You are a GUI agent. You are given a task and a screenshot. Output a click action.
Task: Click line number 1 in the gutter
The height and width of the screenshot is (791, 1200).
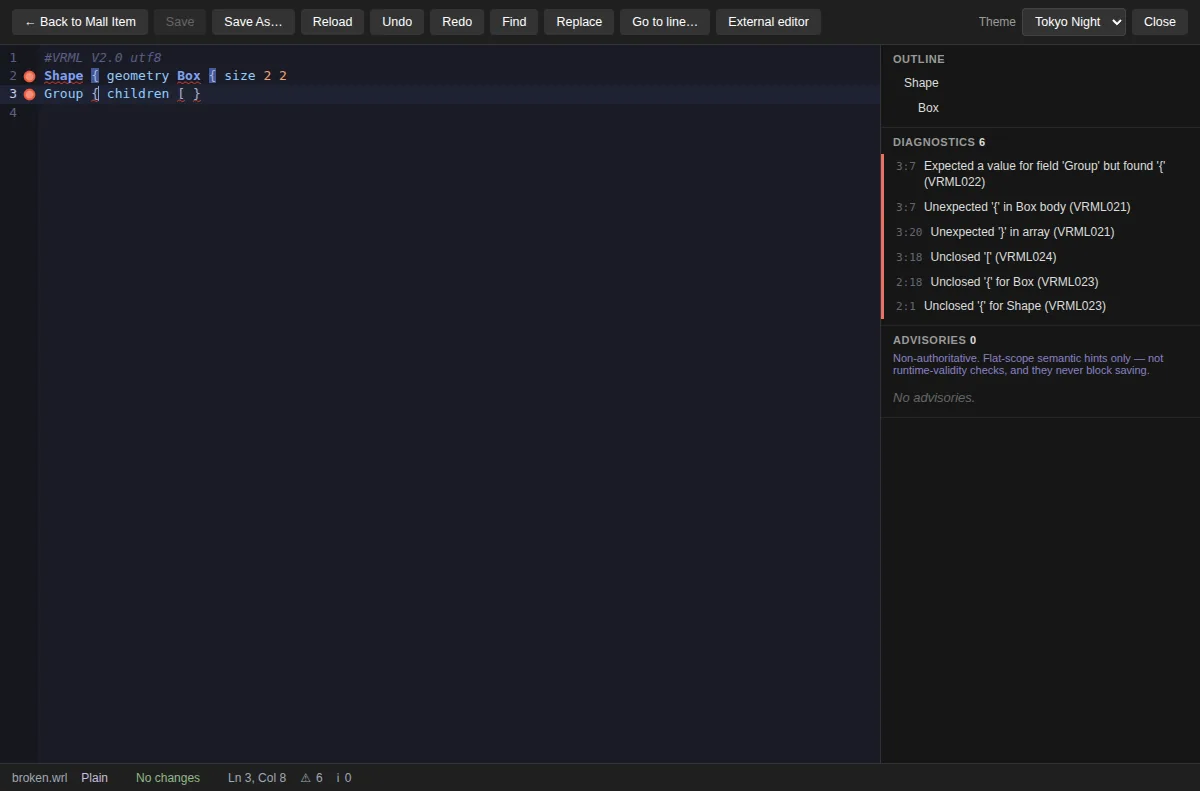(13, 58)
